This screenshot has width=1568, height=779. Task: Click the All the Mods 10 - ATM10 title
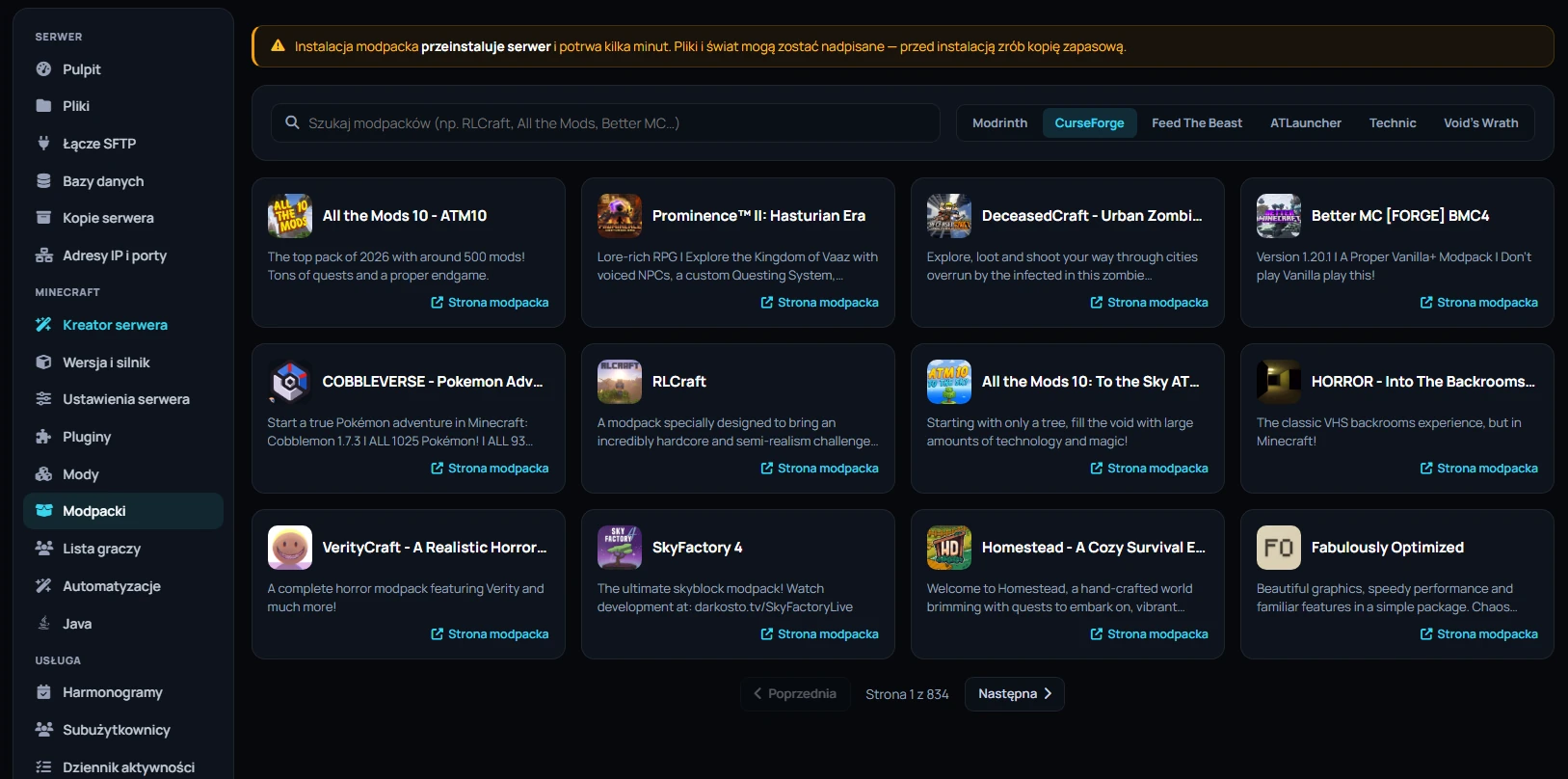[x=405, y=216]
